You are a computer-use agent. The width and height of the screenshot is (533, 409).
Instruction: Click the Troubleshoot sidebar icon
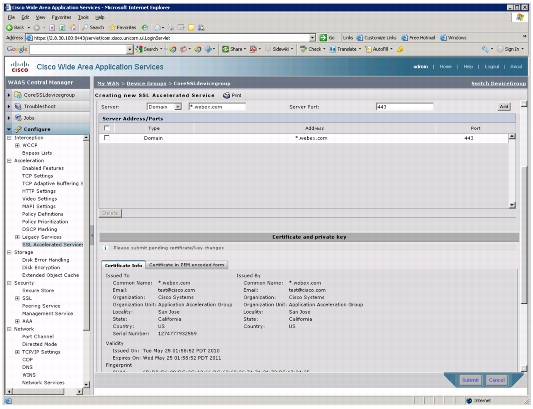(18, 106)
